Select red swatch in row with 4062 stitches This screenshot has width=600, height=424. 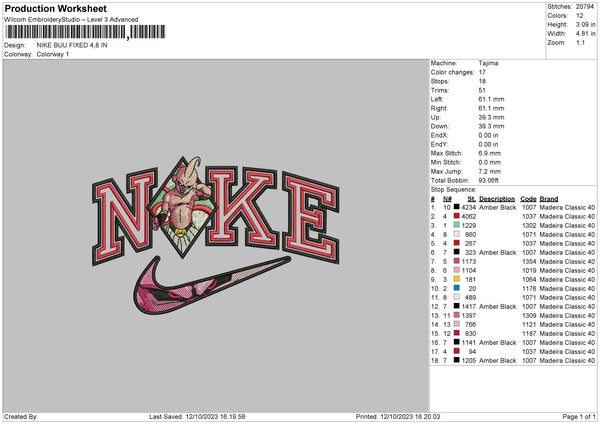click(457, 216)
